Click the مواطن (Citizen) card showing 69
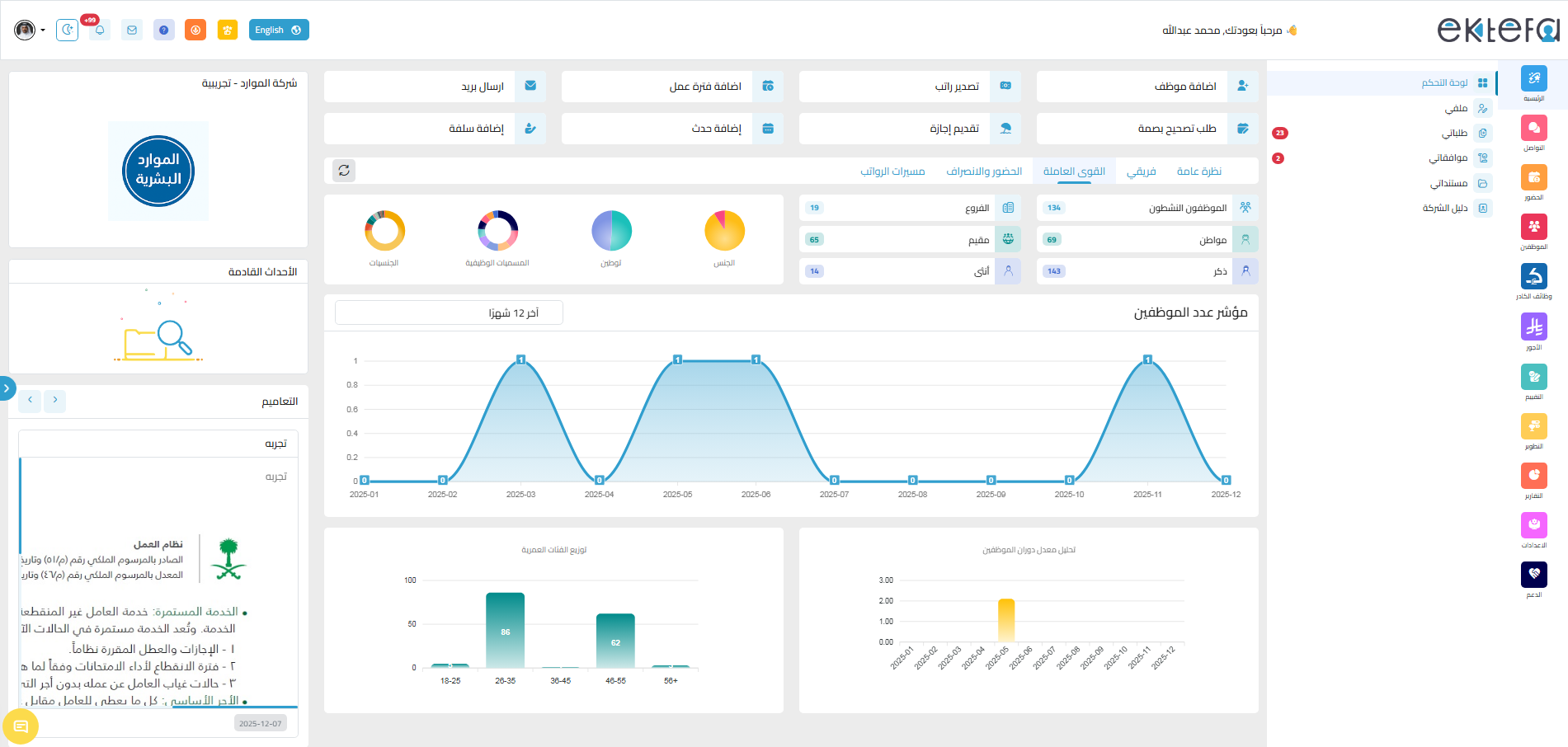 click(x=1147, y=239)
